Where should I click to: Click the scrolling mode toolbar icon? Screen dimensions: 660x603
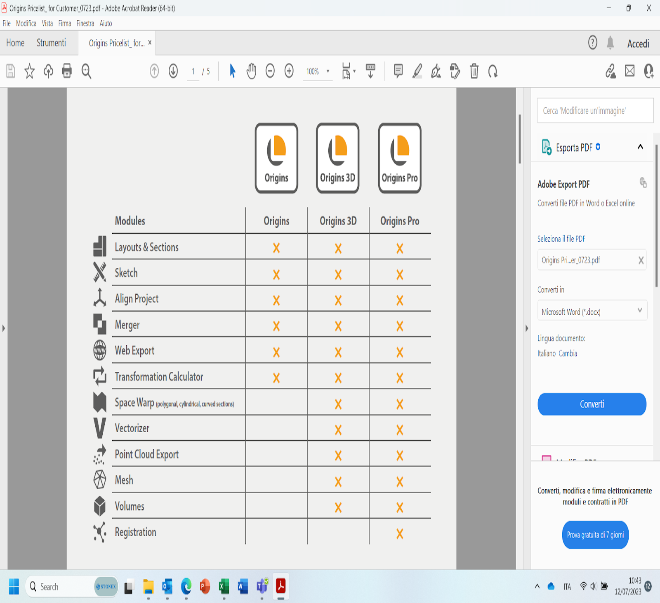(370, 71)
